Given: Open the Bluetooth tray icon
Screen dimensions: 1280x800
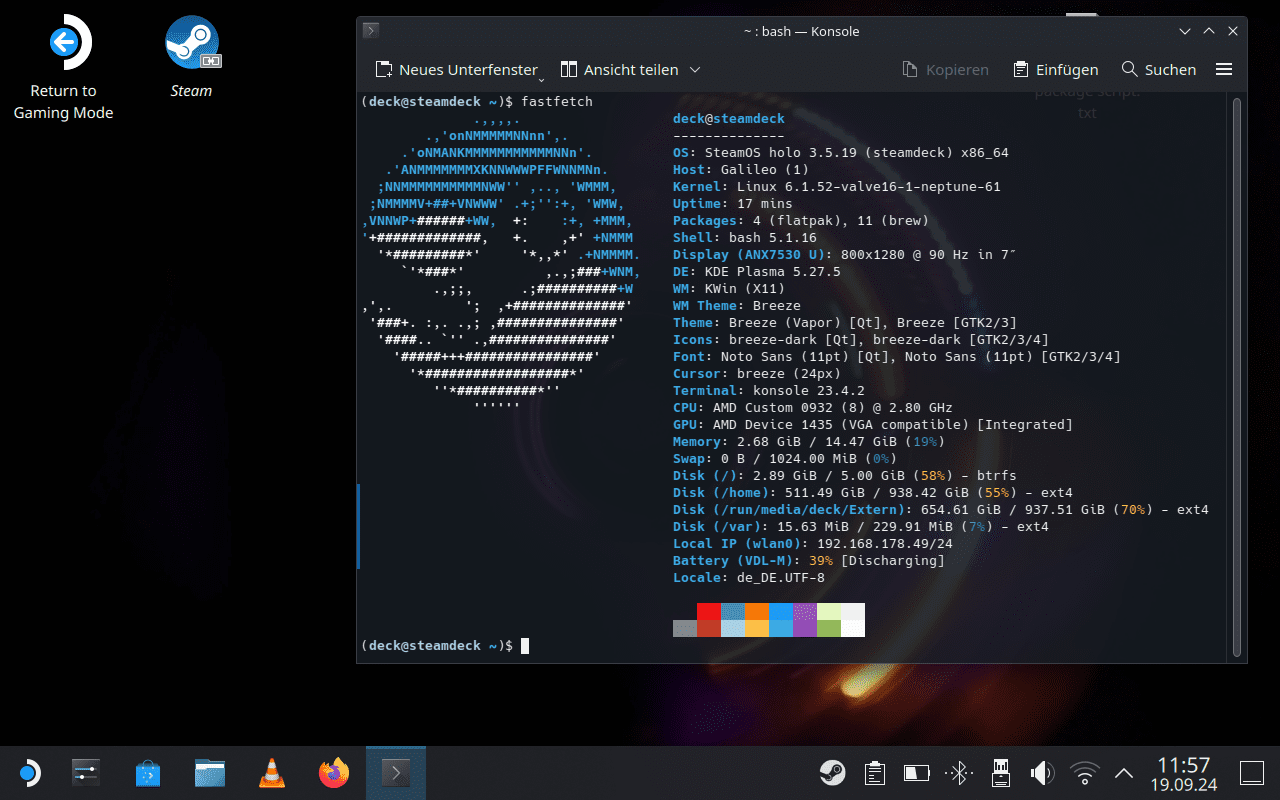Looking at the screenshot, I should tap(960, 773).
